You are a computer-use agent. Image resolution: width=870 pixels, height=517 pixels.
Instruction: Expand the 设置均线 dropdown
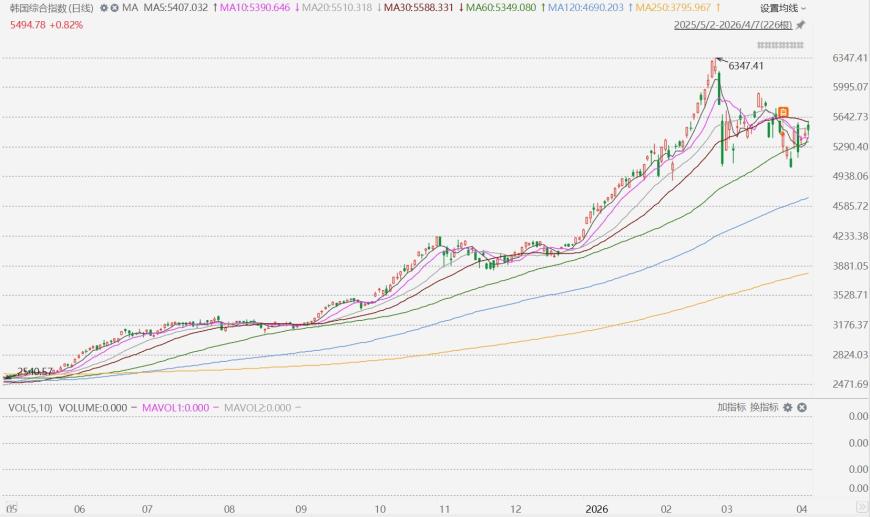click(x=784, y=7)
